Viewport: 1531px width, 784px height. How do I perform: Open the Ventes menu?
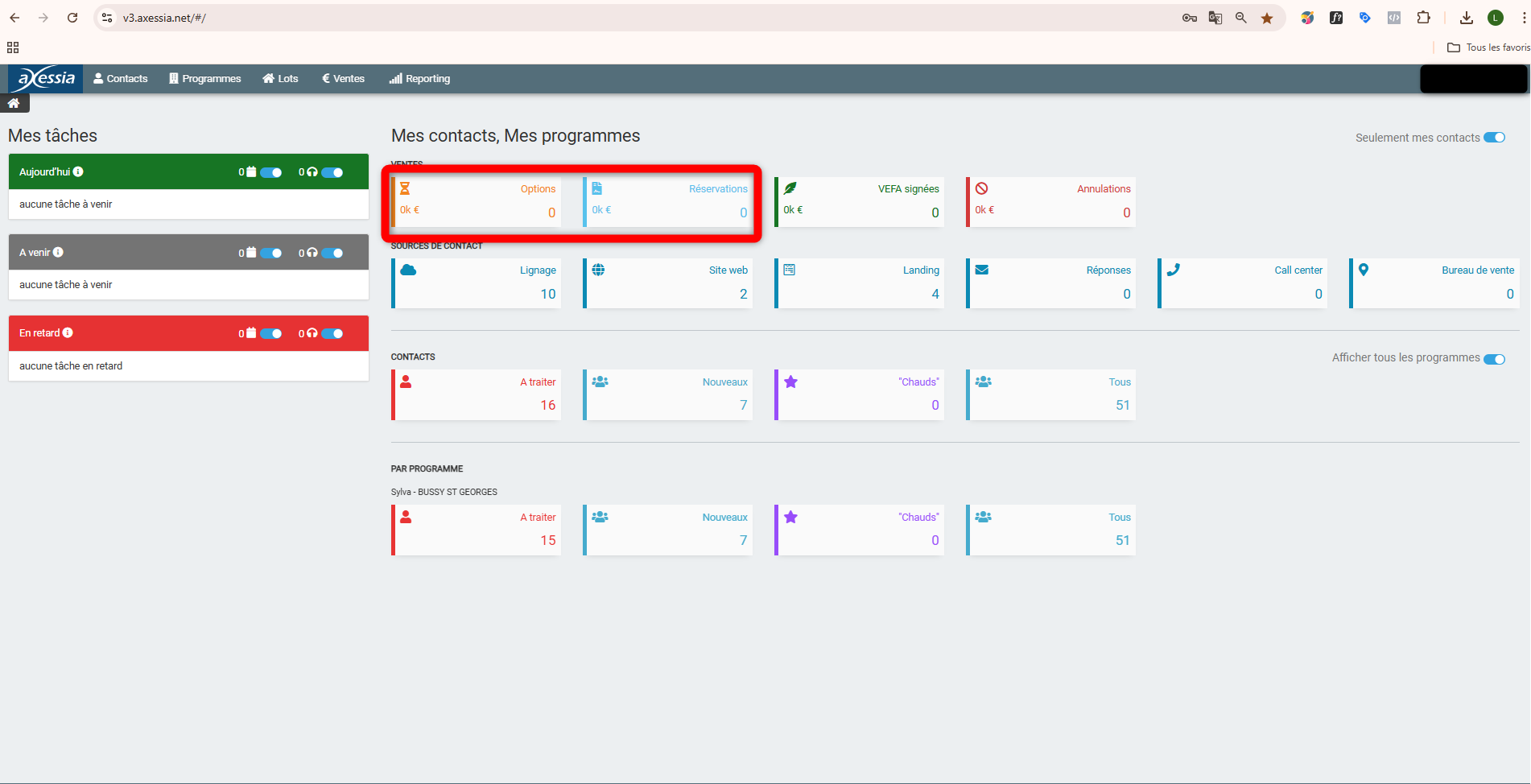[x=343, y=79]
